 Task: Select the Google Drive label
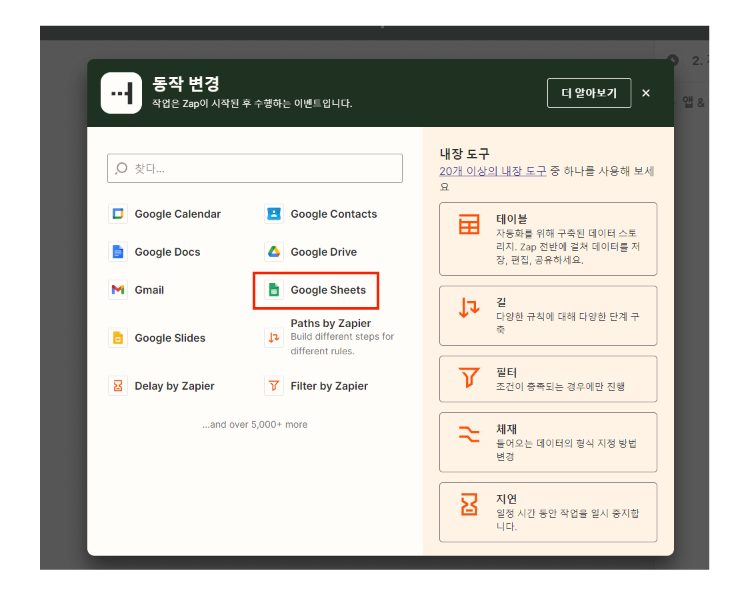324,252
